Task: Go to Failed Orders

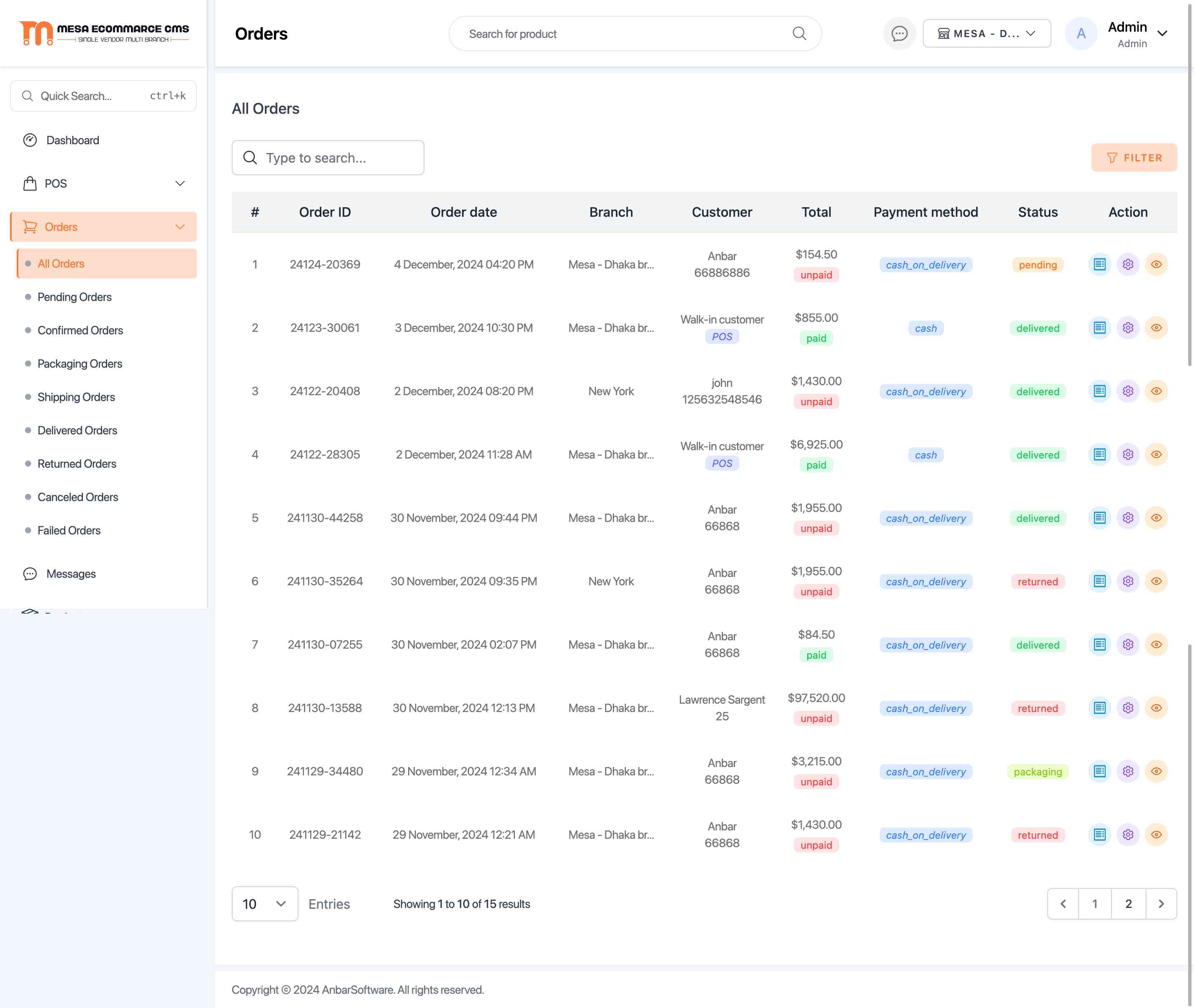Action: pos(69,530)
